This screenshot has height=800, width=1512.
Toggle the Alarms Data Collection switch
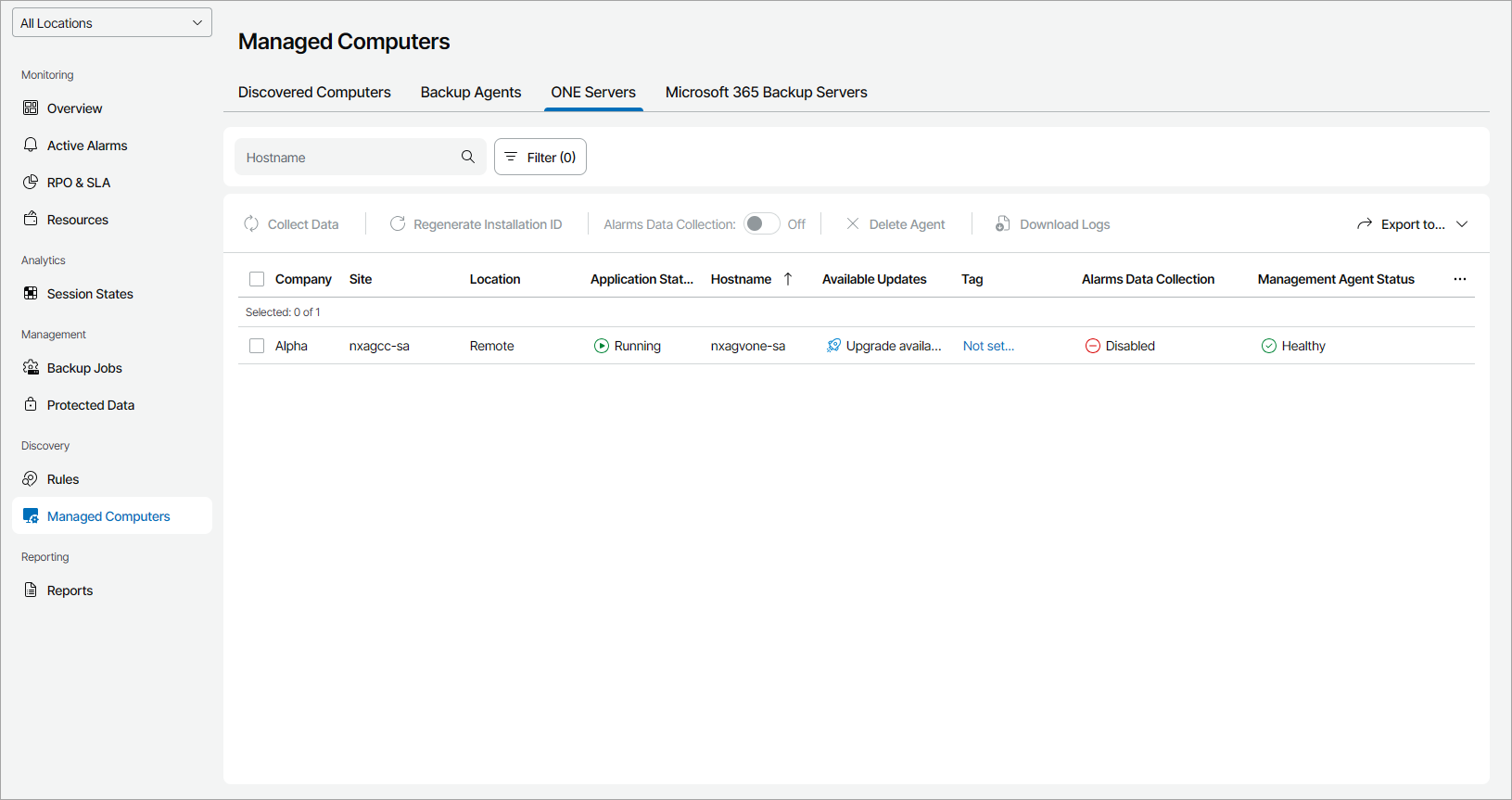click(x=761, y=223)
